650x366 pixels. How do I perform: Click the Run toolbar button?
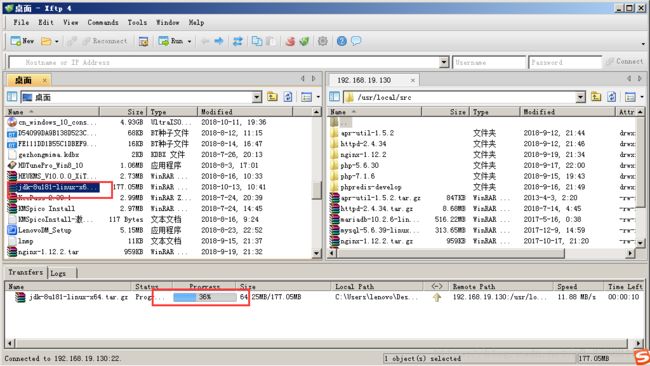[x=170, y=41]
